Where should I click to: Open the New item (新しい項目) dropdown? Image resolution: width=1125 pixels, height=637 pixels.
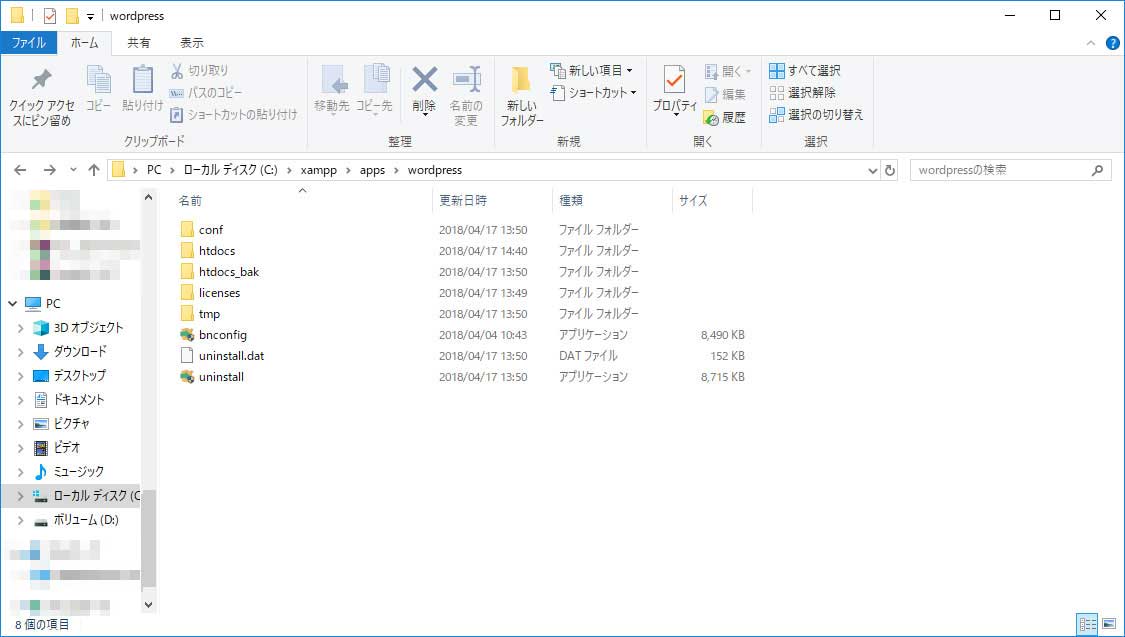point(592,70)
